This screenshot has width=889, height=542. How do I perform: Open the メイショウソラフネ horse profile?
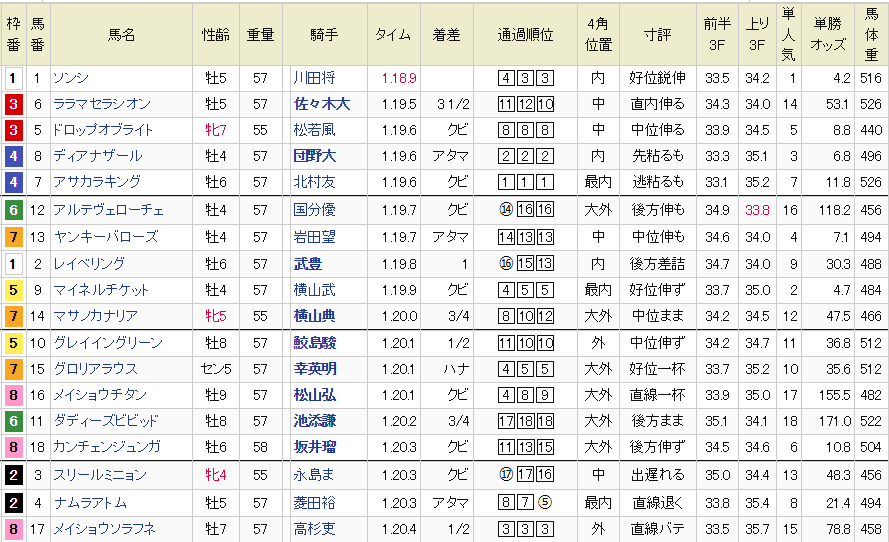click(x=105, y=528)
